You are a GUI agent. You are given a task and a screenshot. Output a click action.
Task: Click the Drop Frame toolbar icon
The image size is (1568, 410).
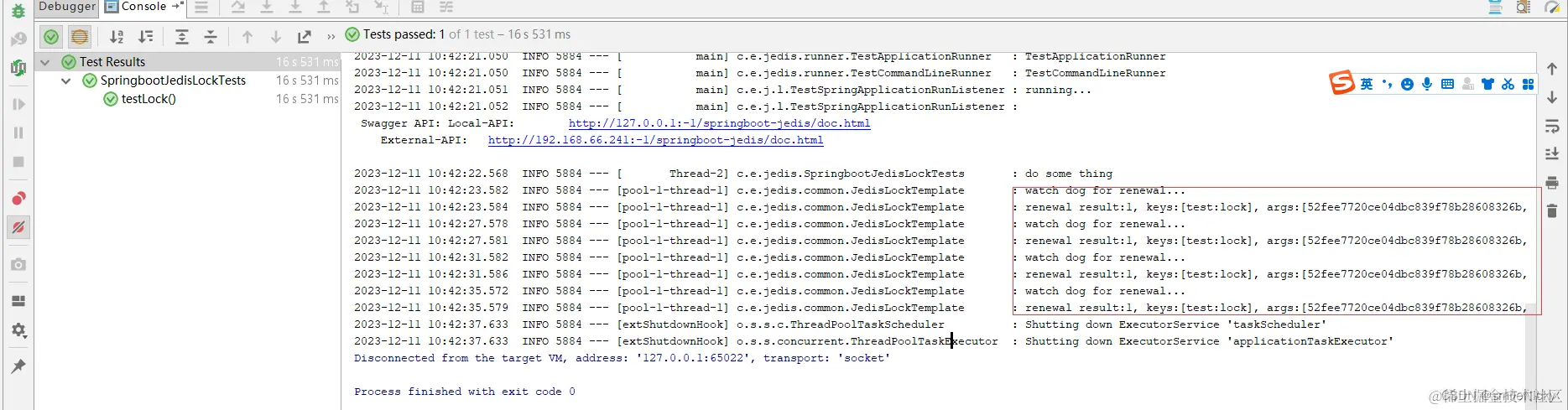click(x=352, y=8)
